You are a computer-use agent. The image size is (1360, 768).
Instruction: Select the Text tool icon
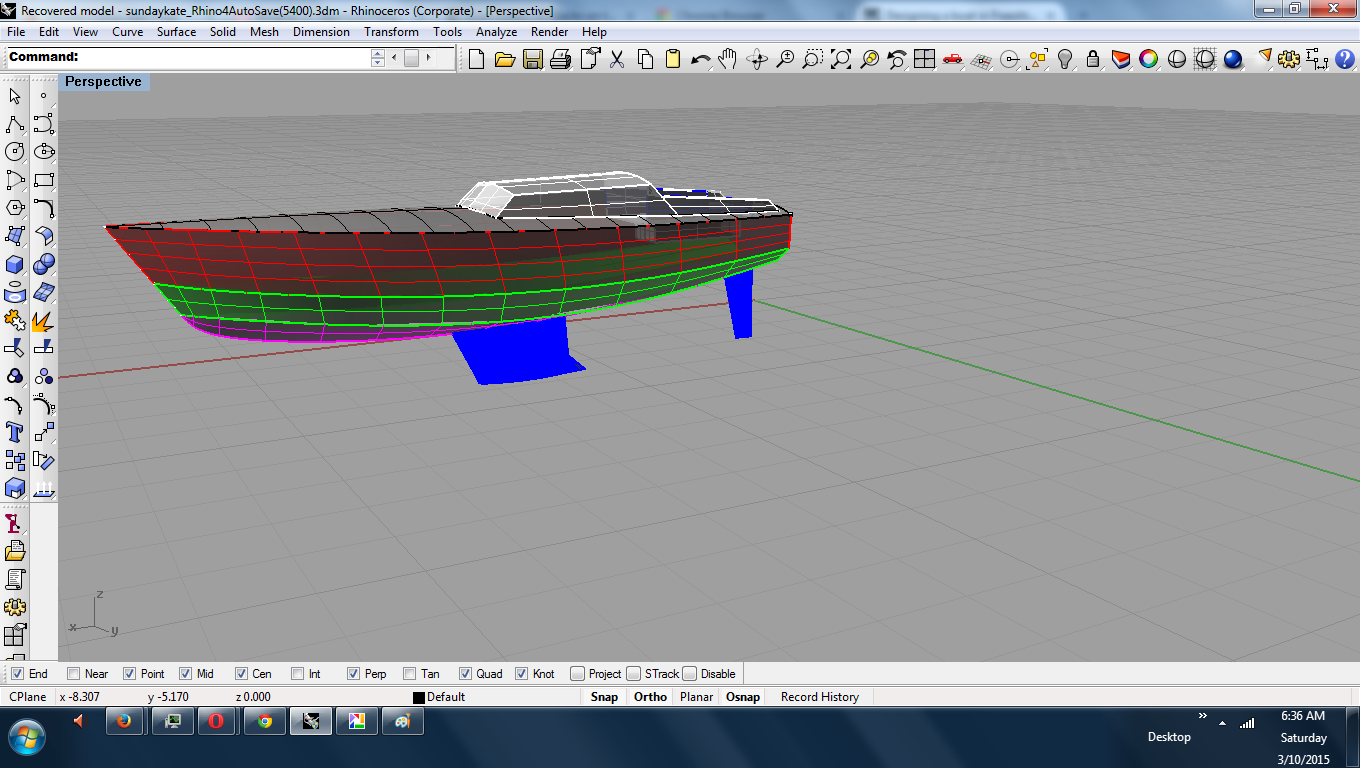tap(15, 432)
